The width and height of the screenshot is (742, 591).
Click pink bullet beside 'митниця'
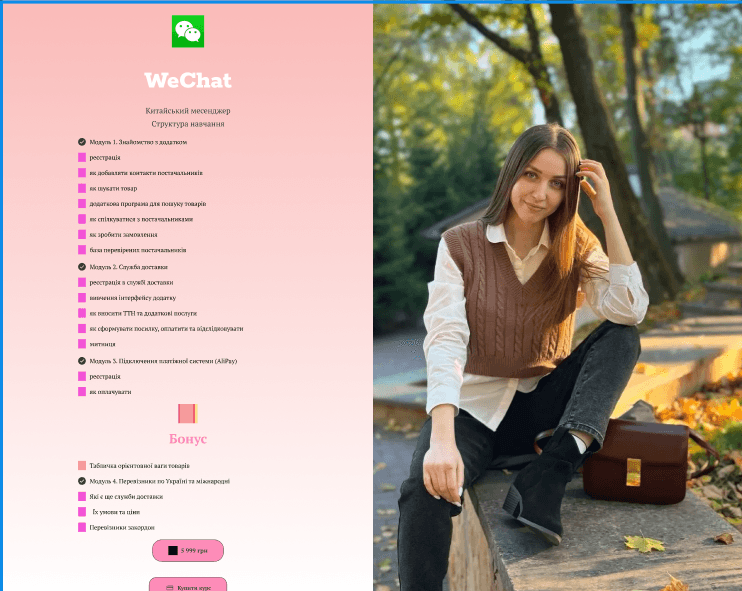tap(82, 344)
